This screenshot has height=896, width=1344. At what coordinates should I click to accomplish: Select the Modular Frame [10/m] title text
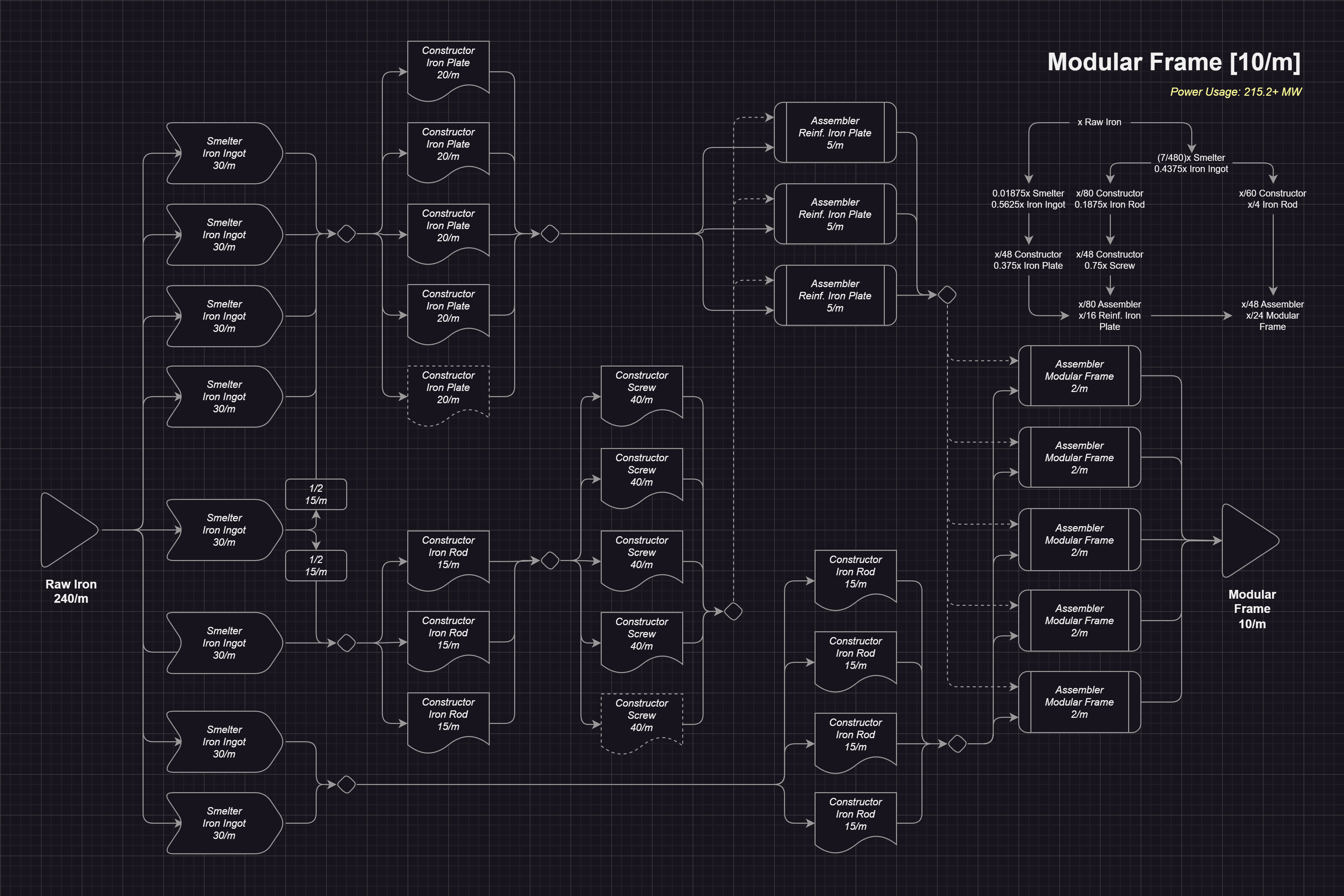point(1174,62)
